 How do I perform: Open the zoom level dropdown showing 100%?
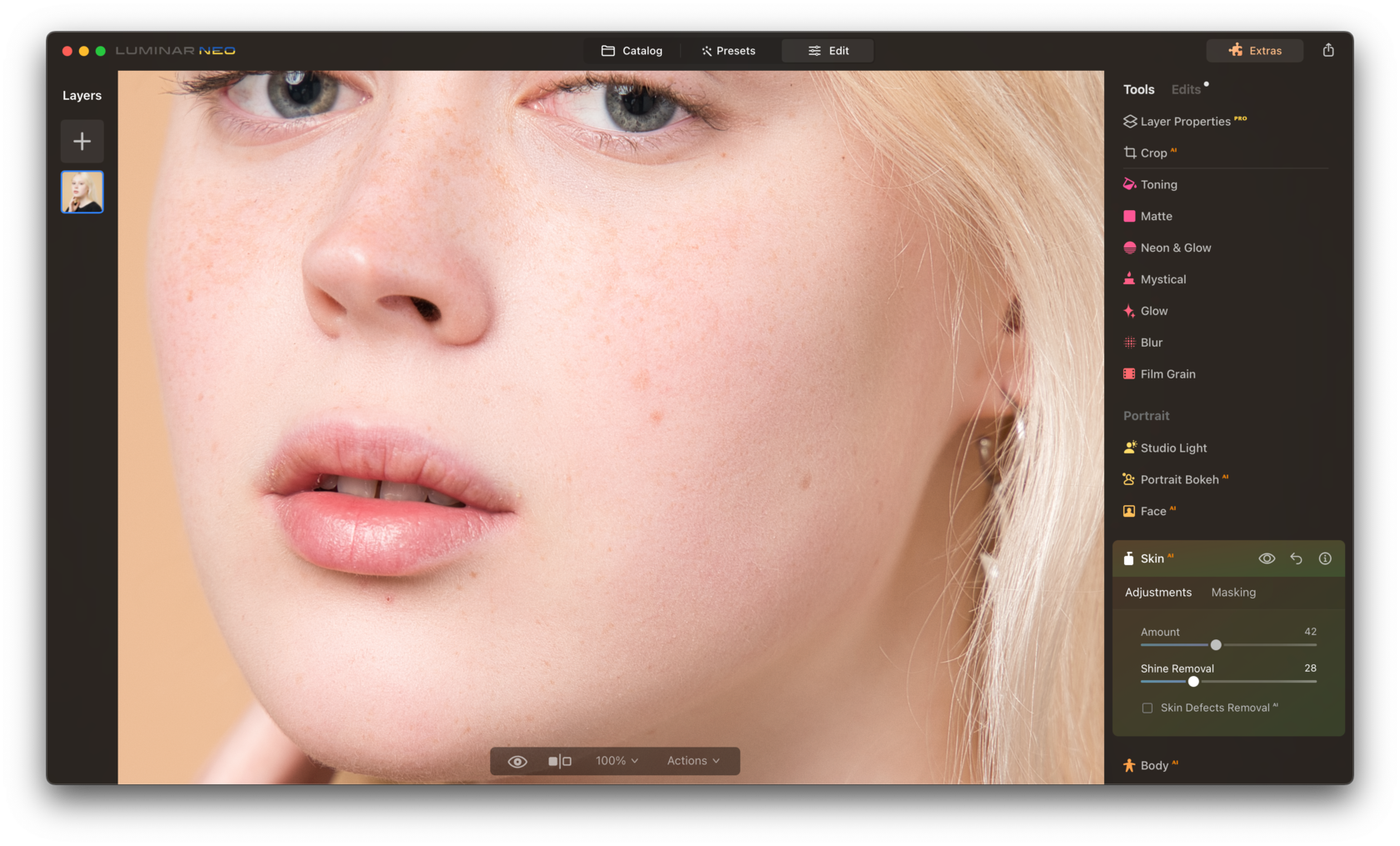[616, 760]
